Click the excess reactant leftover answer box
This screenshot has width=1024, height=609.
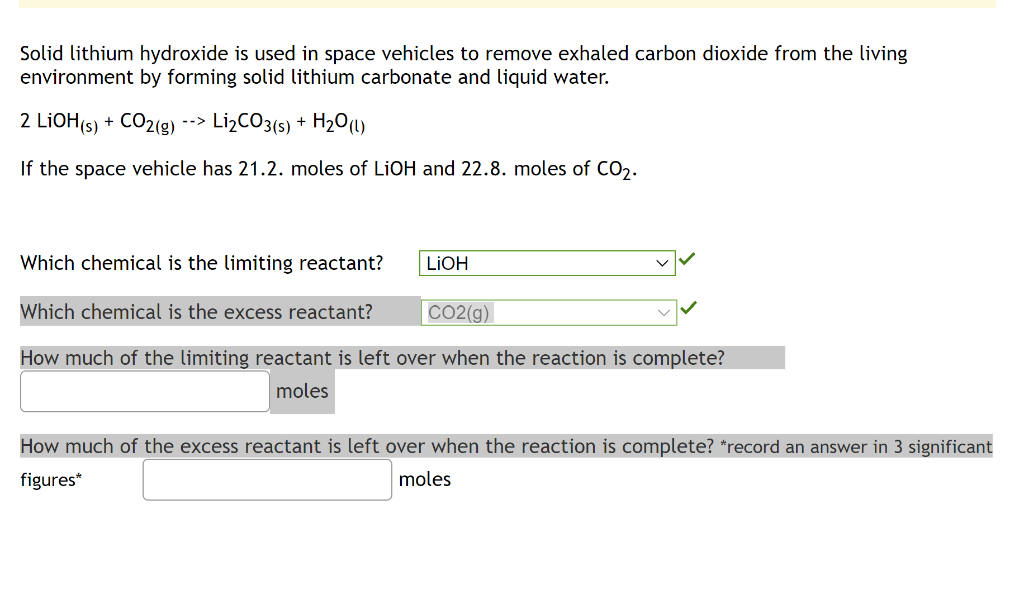click(x=266, y=480)
